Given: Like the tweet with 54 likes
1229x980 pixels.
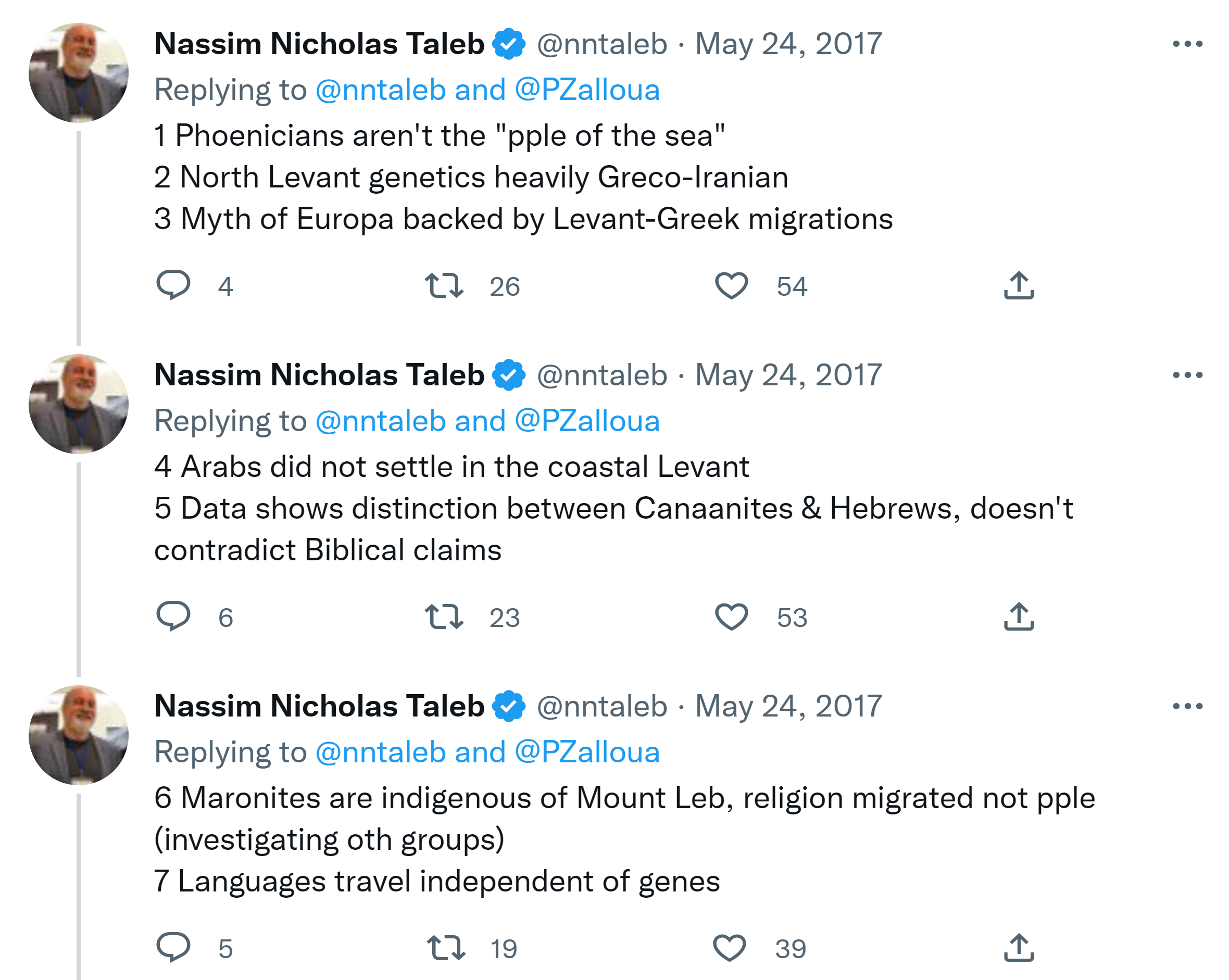Looking at the screenshot, I should pyautogui.click(x=731, y=286).
